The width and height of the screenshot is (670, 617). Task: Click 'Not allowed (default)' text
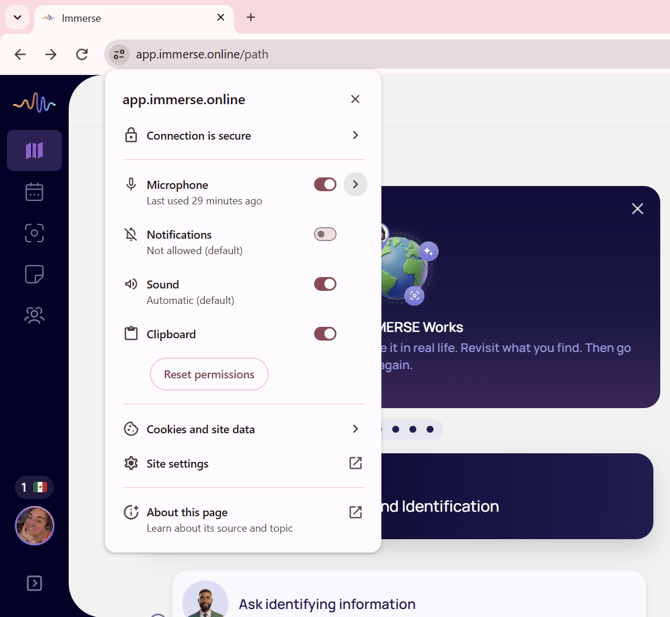194,250
